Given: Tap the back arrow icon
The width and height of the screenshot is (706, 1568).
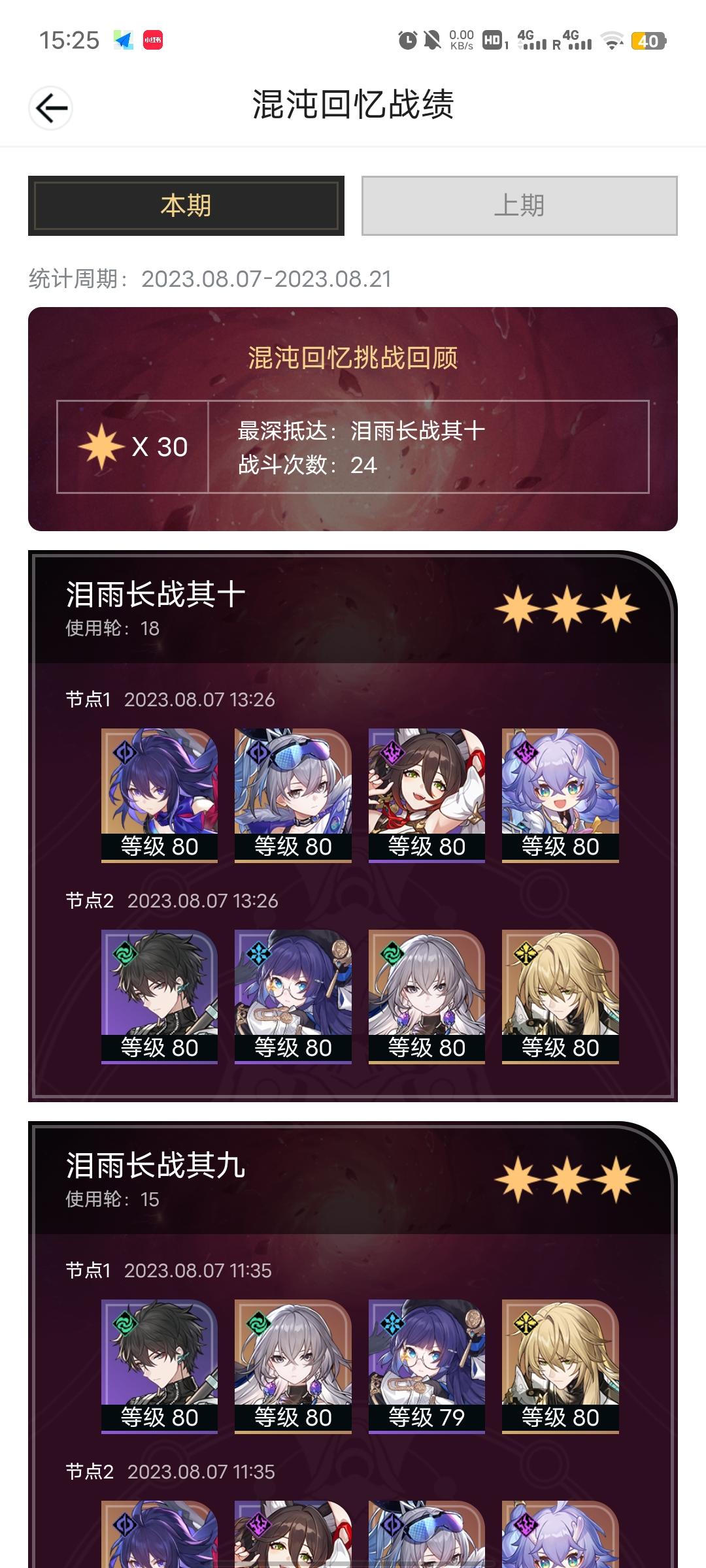Looking at the screenshot, I should click(51, 108).
